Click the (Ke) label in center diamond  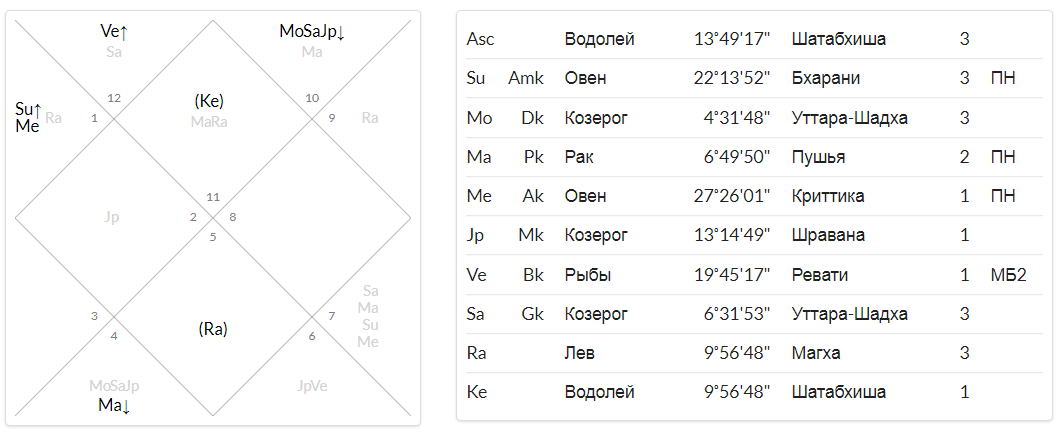[x=209, y=101]
